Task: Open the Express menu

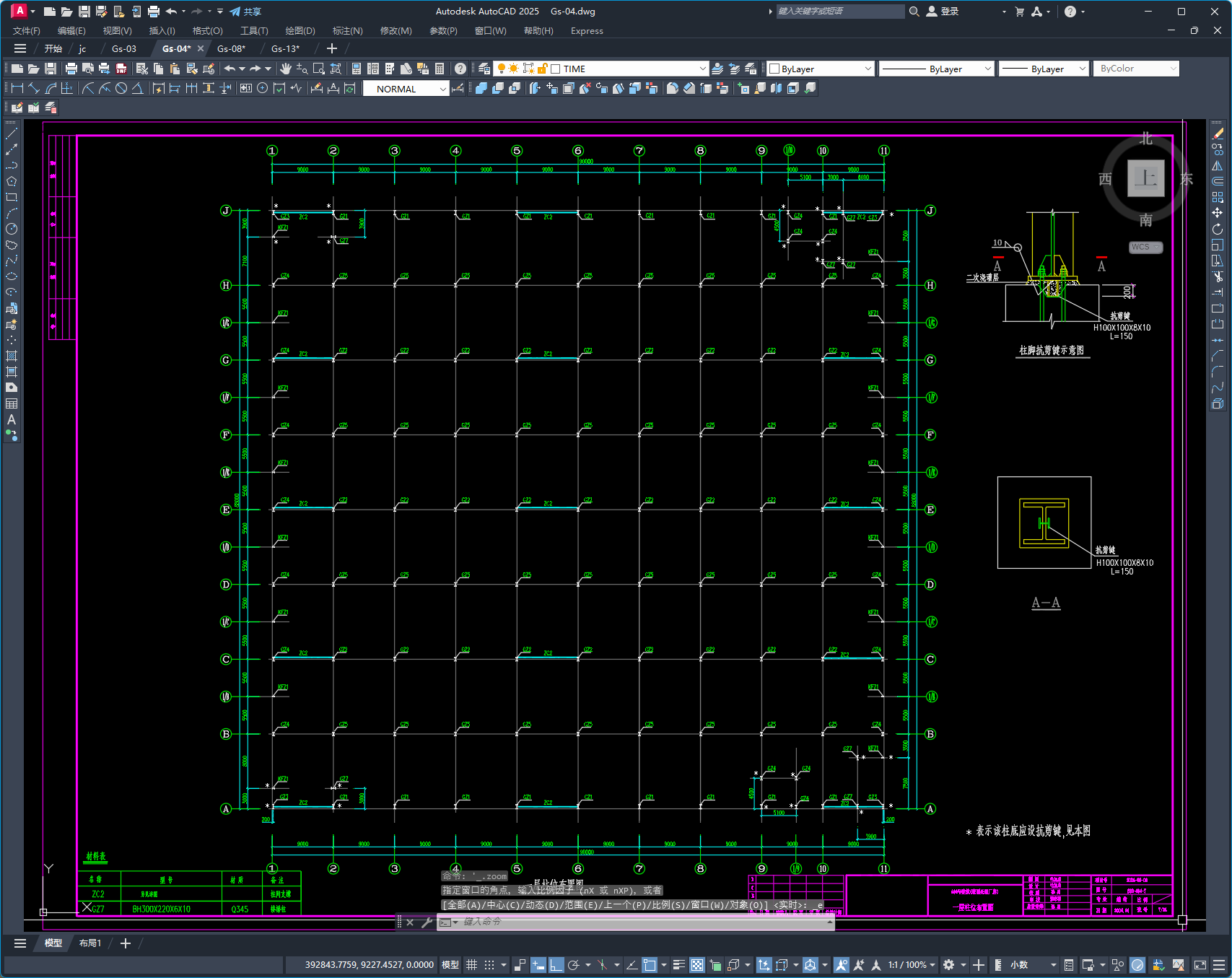Action: click(587, 31)
